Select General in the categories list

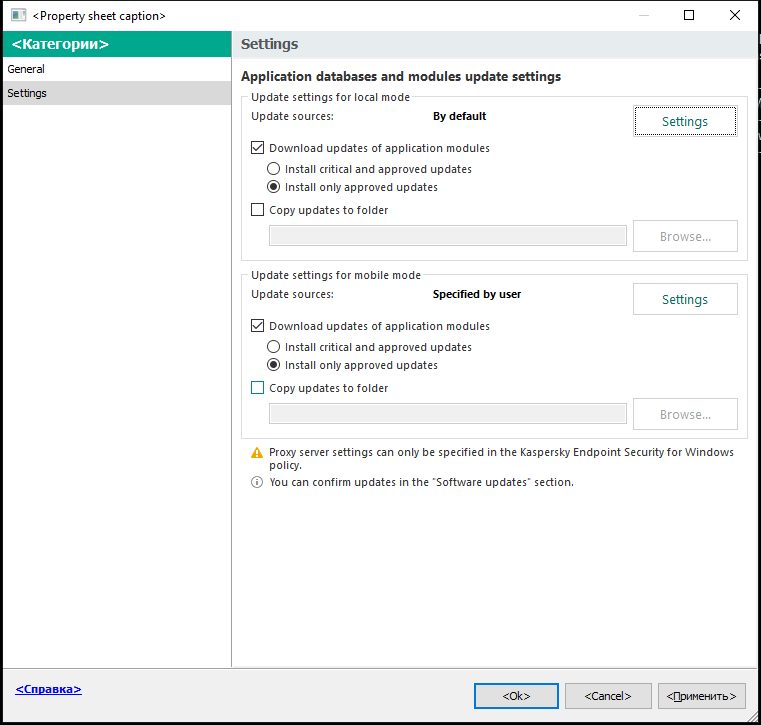pyautogui.click(x=26, y=69)
